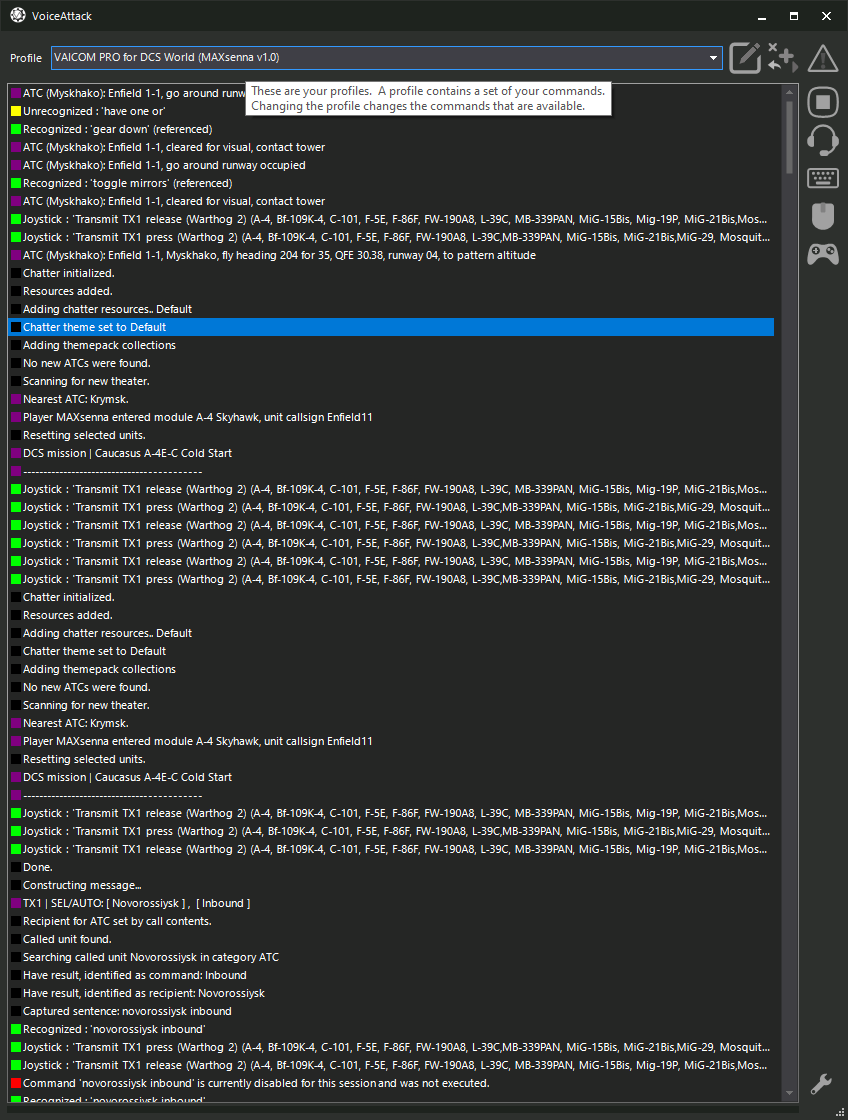Select the "Recognized : 'gear down'" log row
Screen dimensions: 848x1120
pyautogui.click(x=391, y=129)
